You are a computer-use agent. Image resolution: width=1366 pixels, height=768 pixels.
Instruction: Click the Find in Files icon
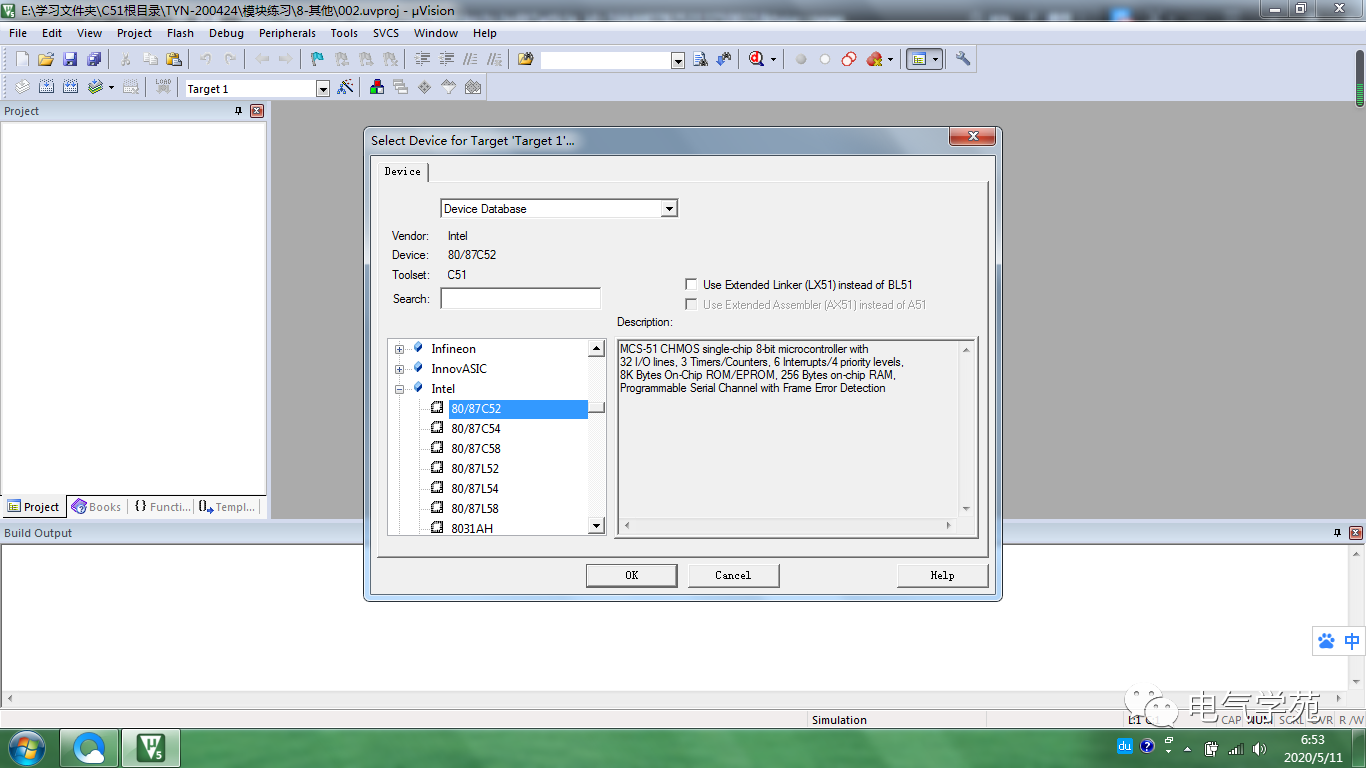(526, 59)
